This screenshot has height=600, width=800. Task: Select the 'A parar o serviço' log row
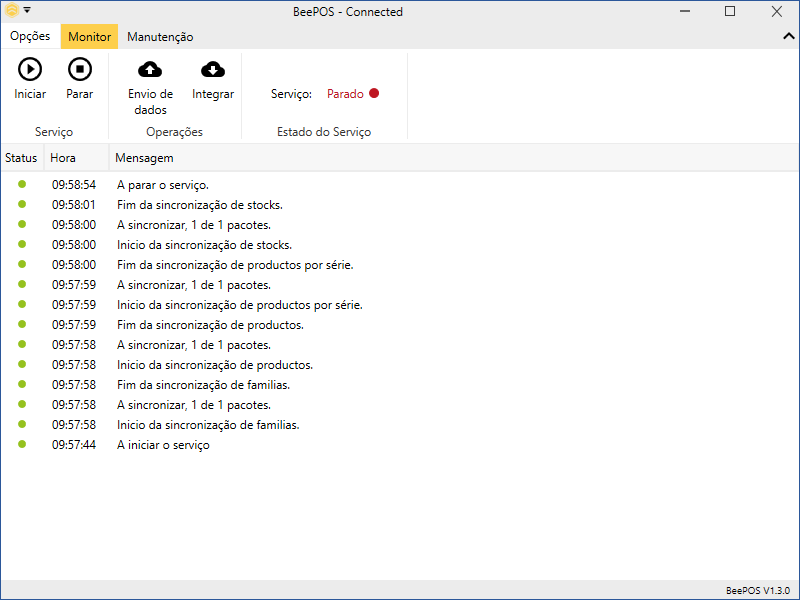tap(162, 185)
